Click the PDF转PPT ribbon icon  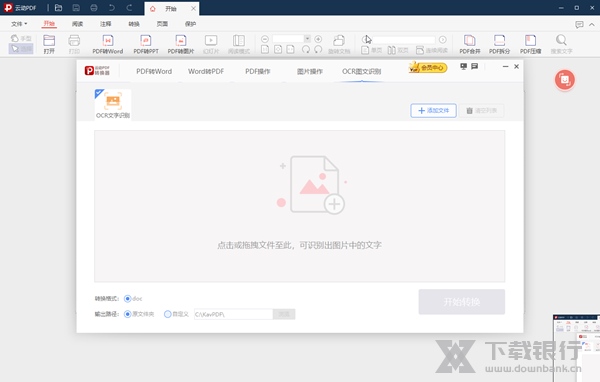(x=146, y=44)
